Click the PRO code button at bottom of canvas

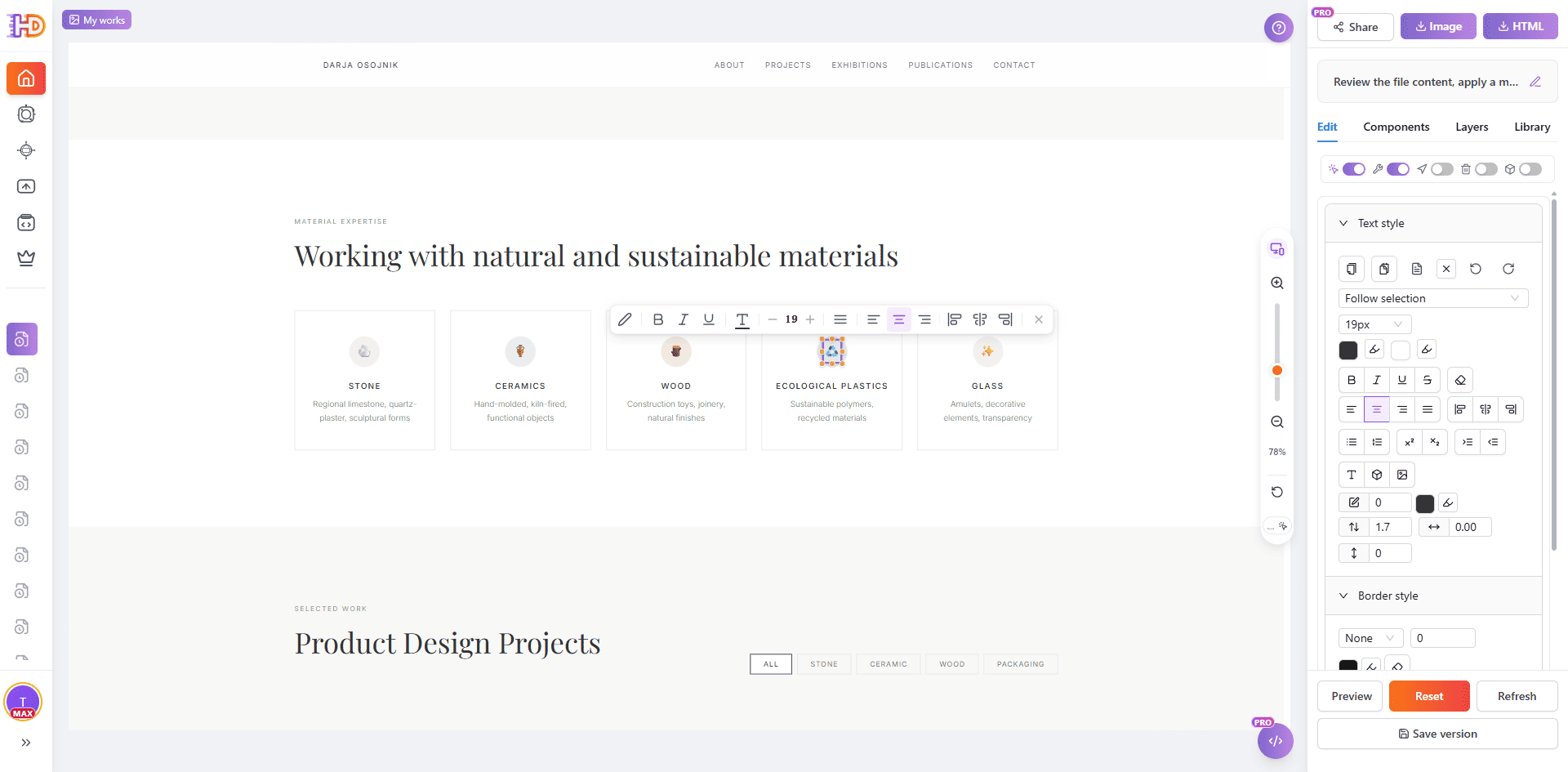click(1276, 741)
